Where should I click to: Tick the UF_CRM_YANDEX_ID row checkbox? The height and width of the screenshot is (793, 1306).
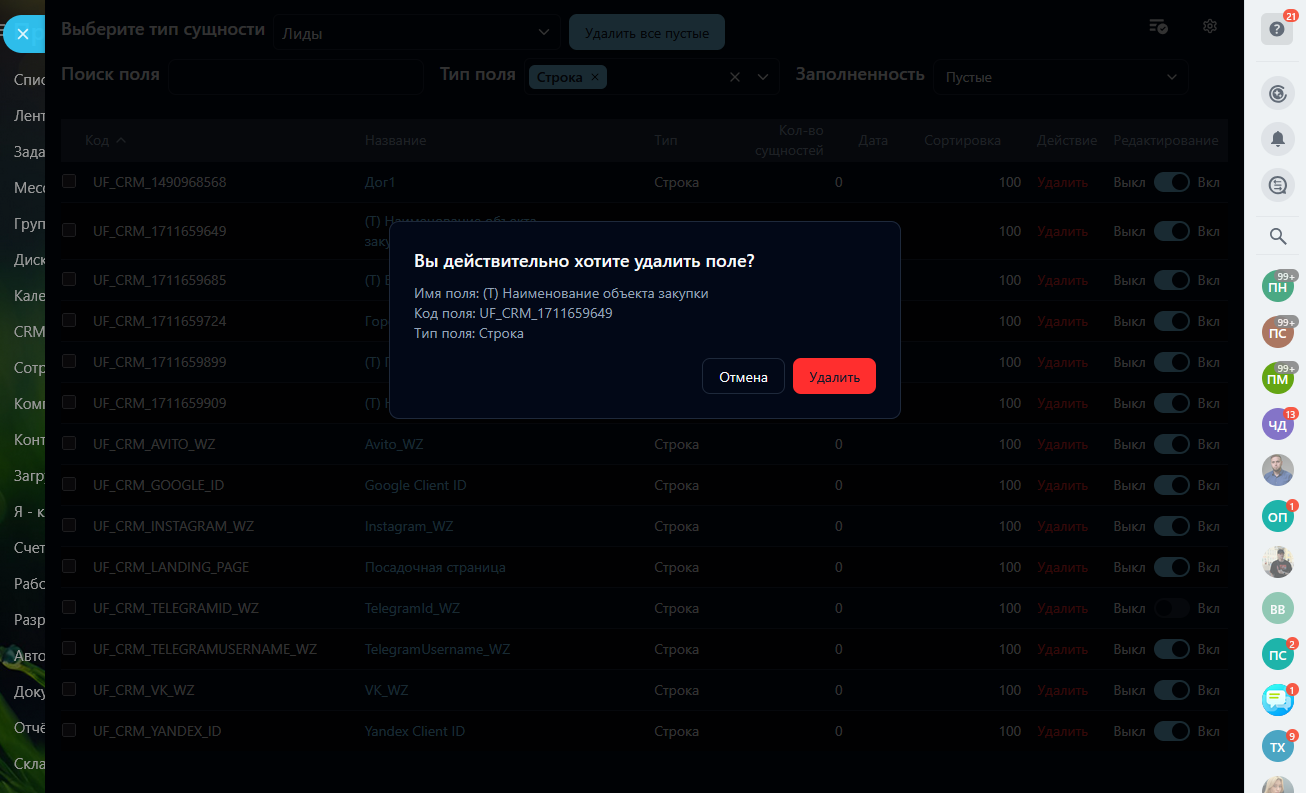pos(69,730)
